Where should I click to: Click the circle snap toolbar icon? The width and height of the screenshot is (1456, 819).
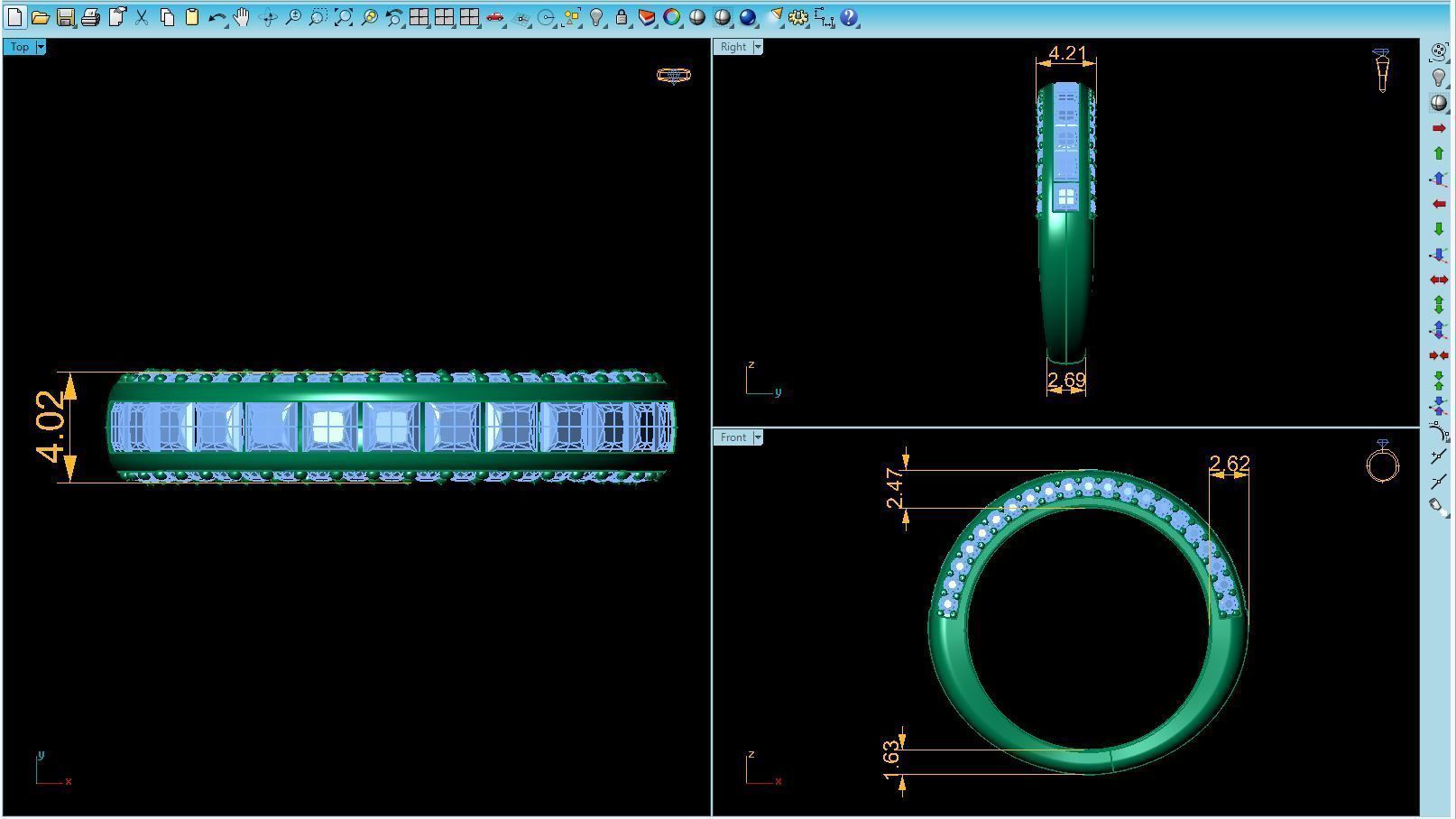click(546, 17)
